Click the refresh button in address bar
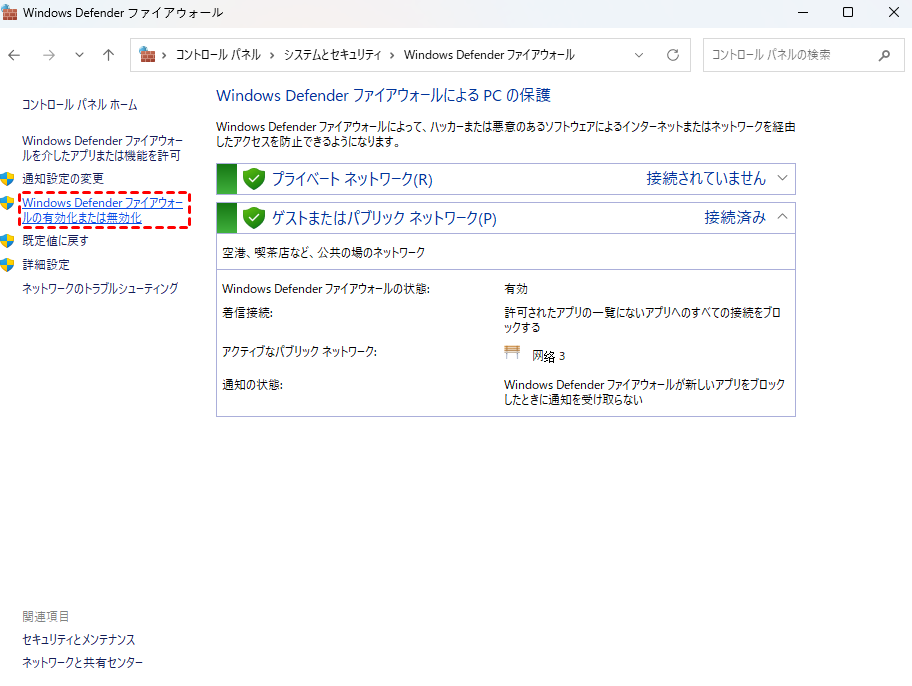Image resolution: width=912 pixels, height=686 pixels. click(x=673, y=55)
